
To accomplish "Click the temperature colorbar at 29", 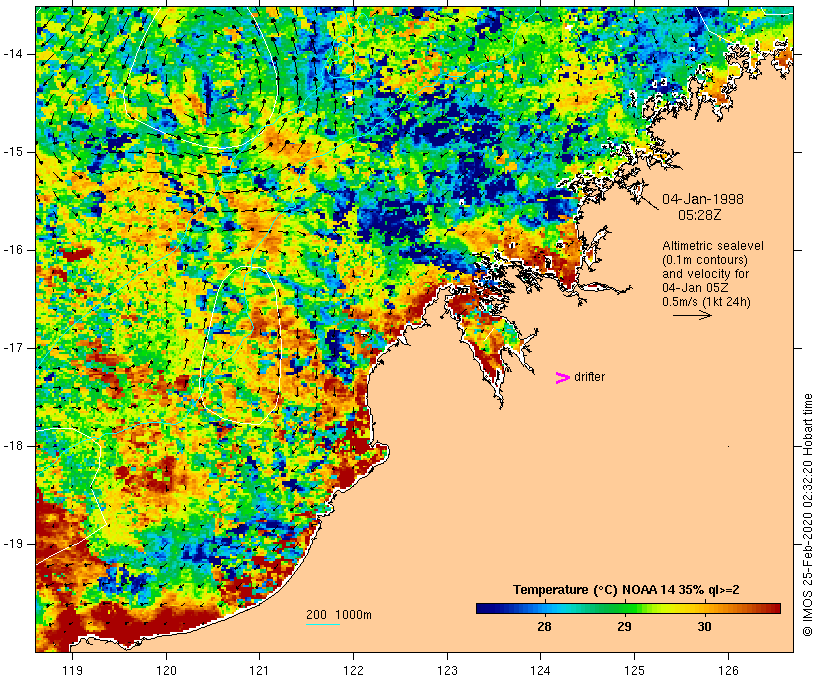I will 624,608.
